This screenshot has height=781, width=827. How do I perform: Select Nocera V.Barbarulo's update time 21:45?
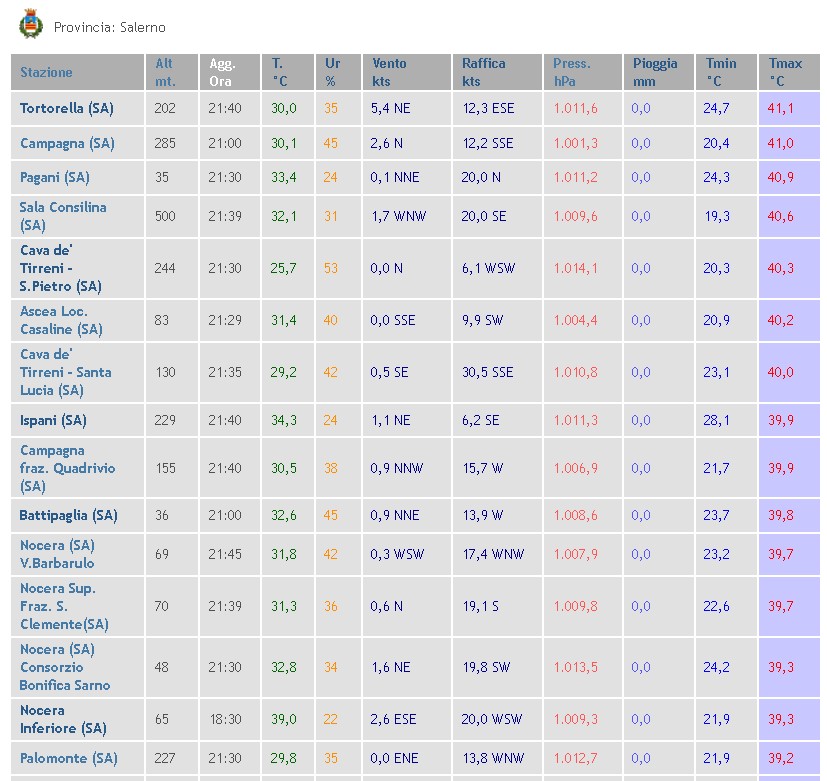225,554
